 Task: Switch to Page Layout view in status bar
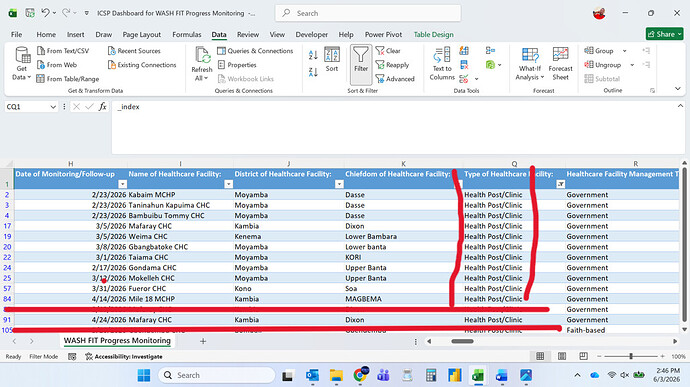(562, 356)
